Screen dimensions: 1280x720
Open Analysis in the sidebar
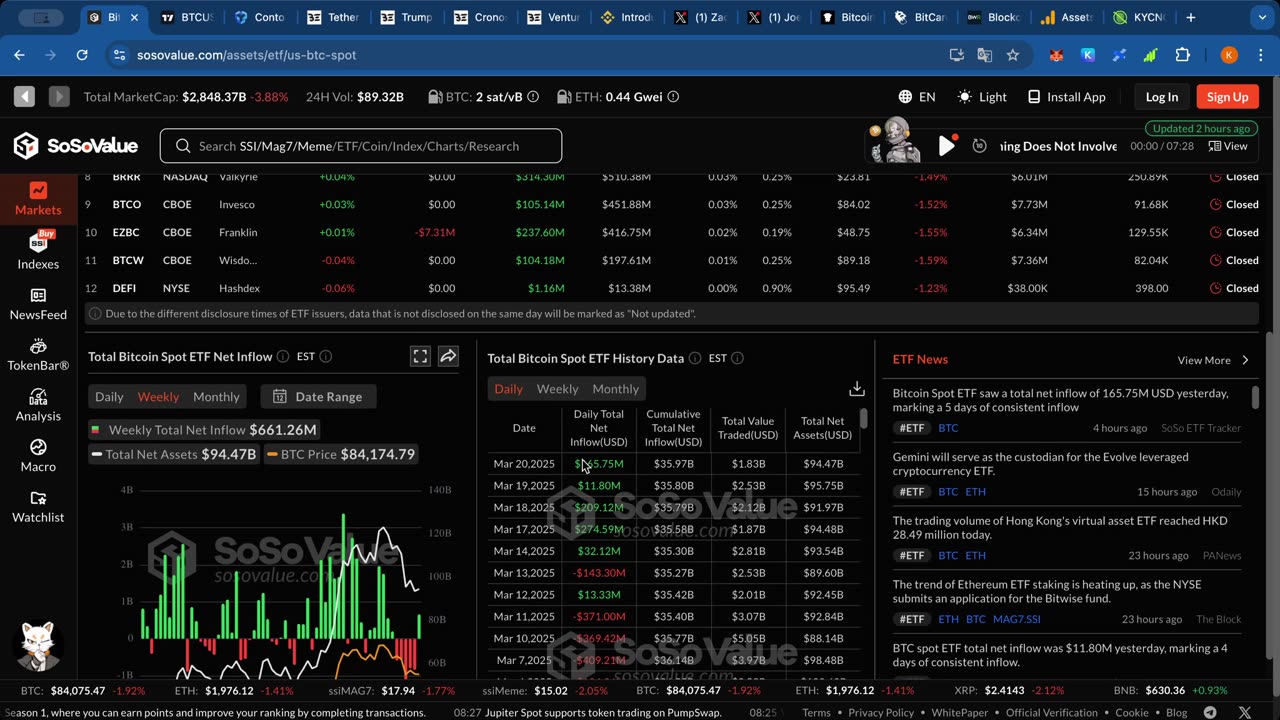click(38, 405)
